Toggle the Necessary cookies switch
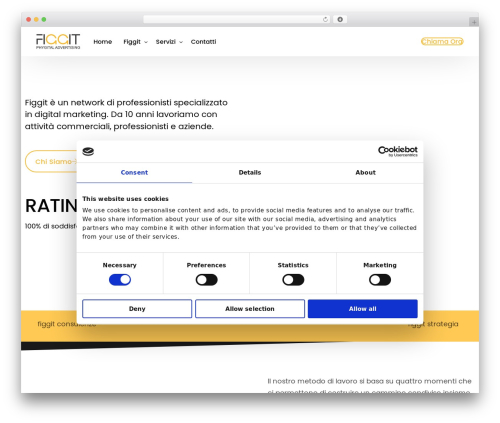500x423 pixels. (120, 280)
